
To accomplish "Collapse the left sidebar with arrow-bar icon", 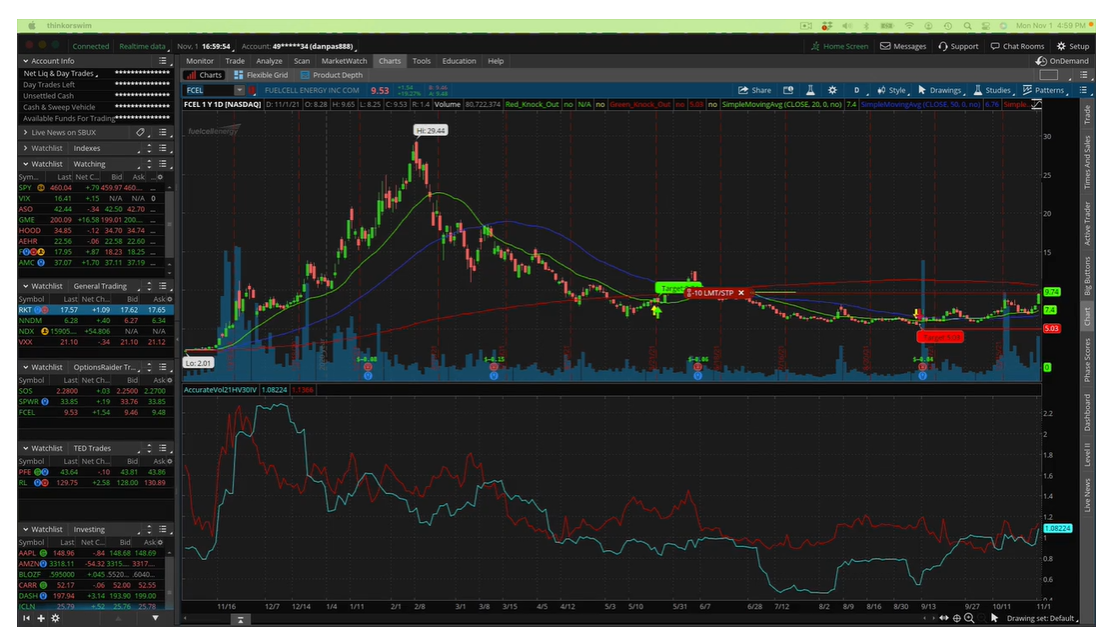I will click(x=27, y=618).
